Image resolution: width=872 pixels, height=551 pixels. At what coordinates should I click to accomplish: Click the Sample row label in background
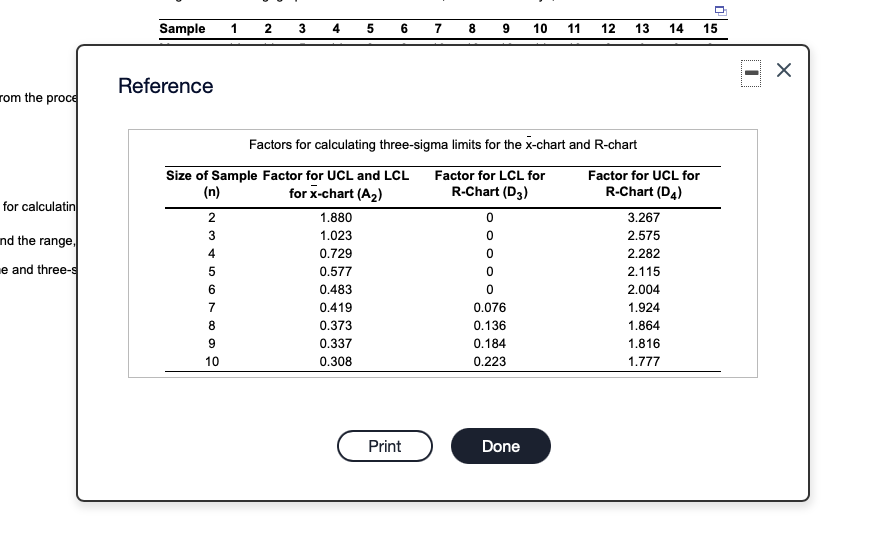coord(182,28)
